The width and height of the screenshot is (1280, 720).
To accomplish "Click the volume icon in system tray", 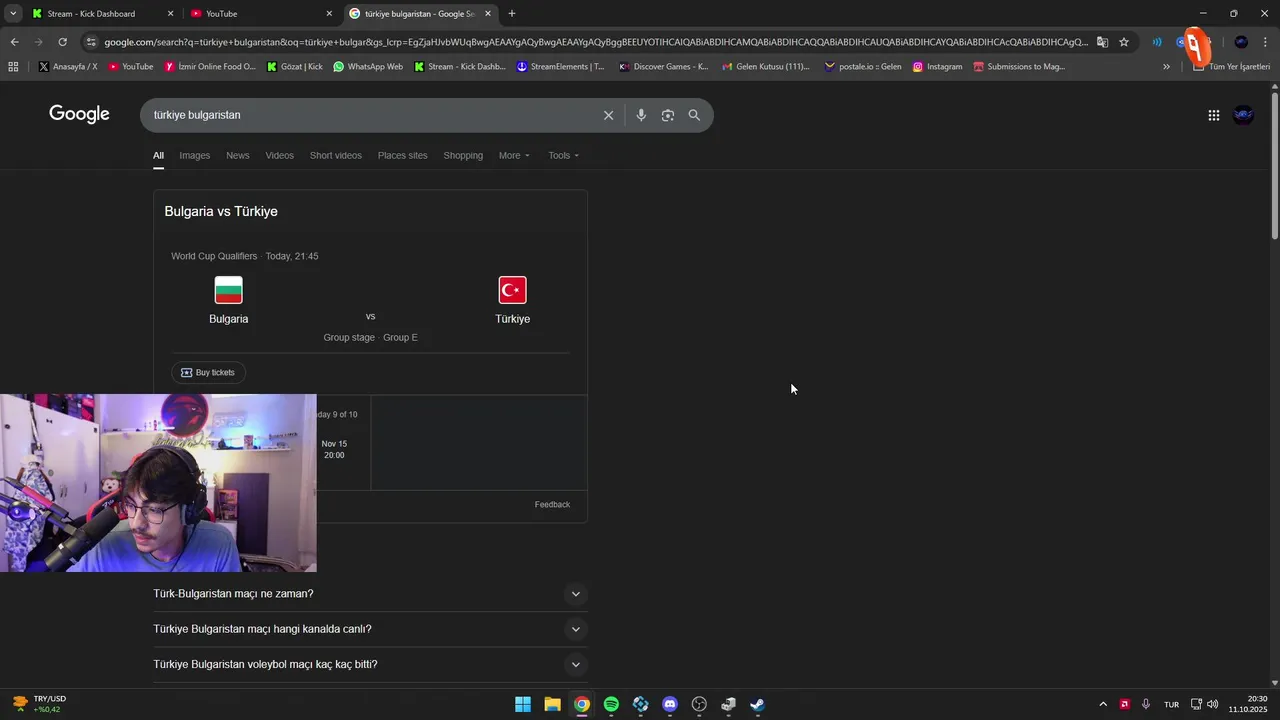I will (x=1213, y=704).
